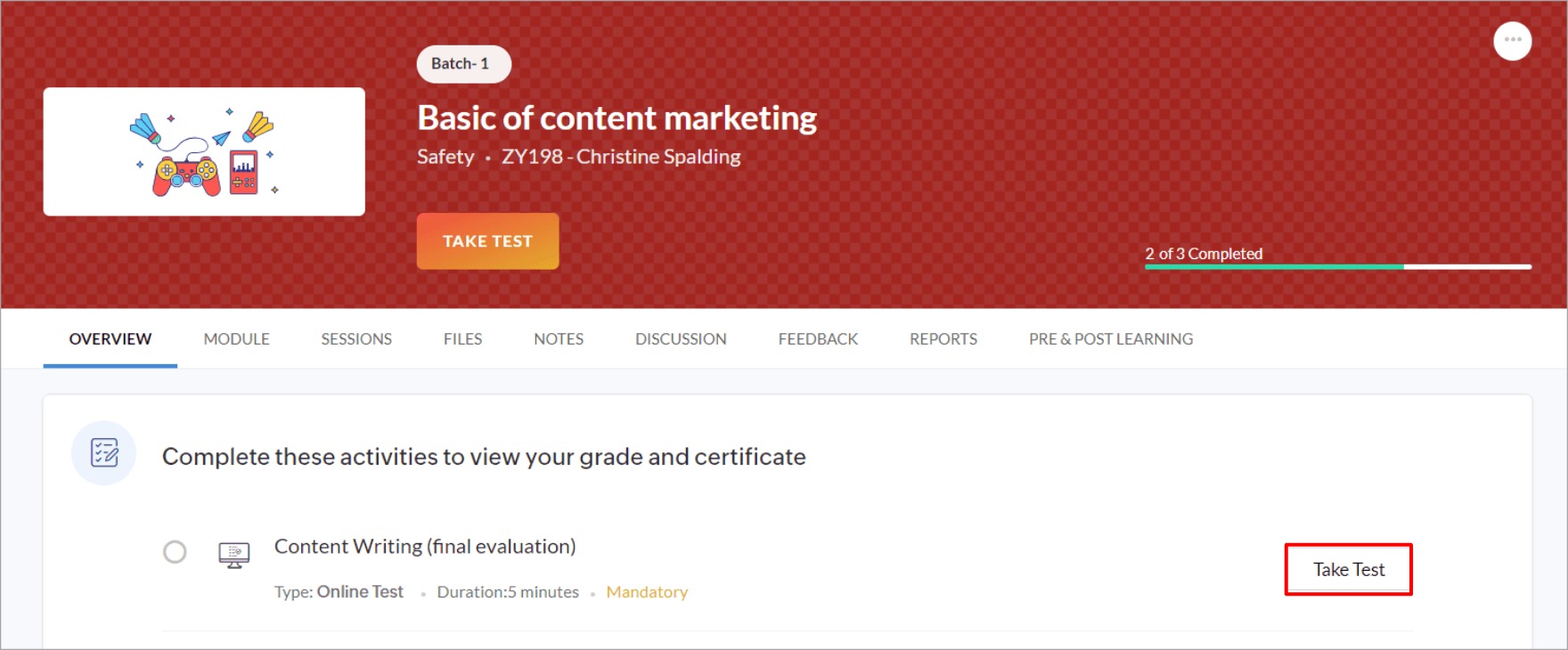
Task: Click the outlined Take Test button
Action: pyautogui.click(x=1348, y=570)
